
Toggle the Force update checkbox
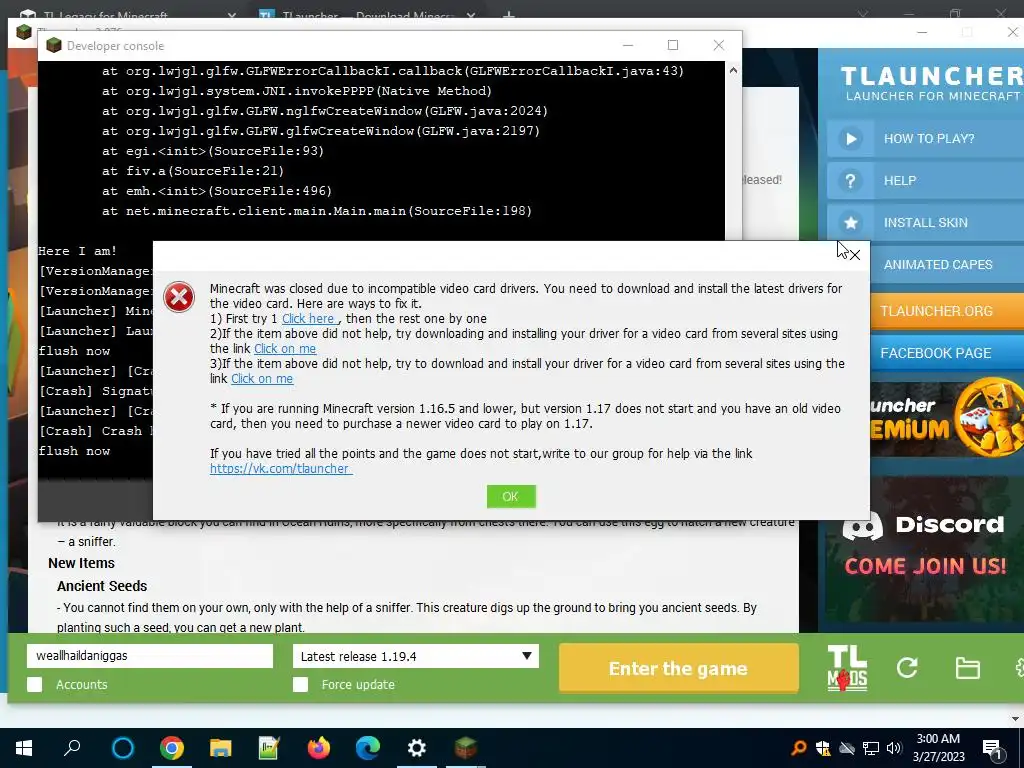point(300,684)
